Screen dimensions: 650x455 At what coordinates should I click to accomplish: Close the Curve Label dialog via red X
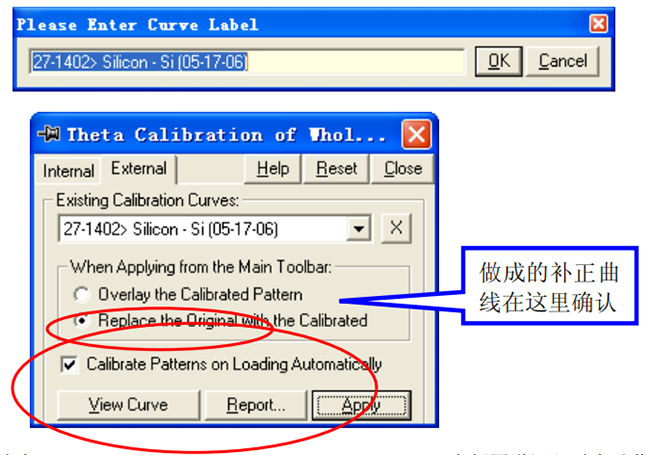pyautogui.click(x=598, y=24)
